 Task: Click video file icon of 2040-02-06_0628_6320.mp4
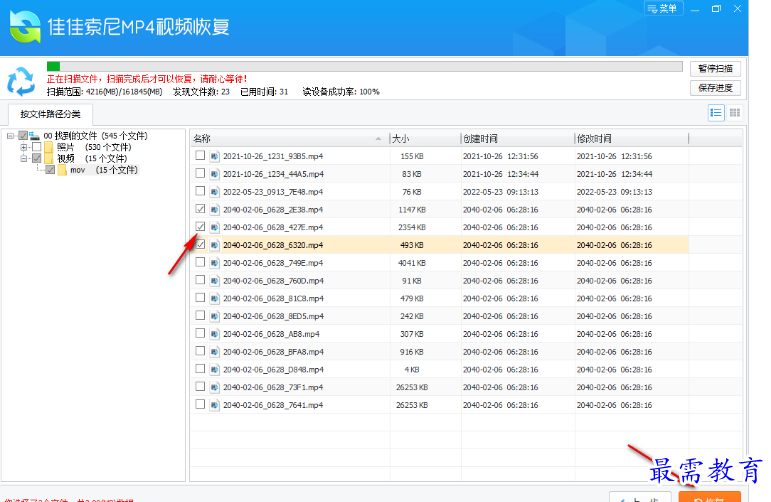(x=214, y=245)
